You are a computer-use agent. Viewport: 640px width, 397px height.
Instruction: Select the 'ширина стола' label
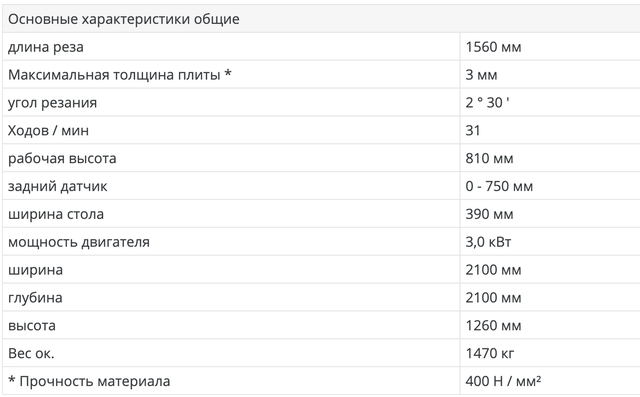(x=56, y=214)
